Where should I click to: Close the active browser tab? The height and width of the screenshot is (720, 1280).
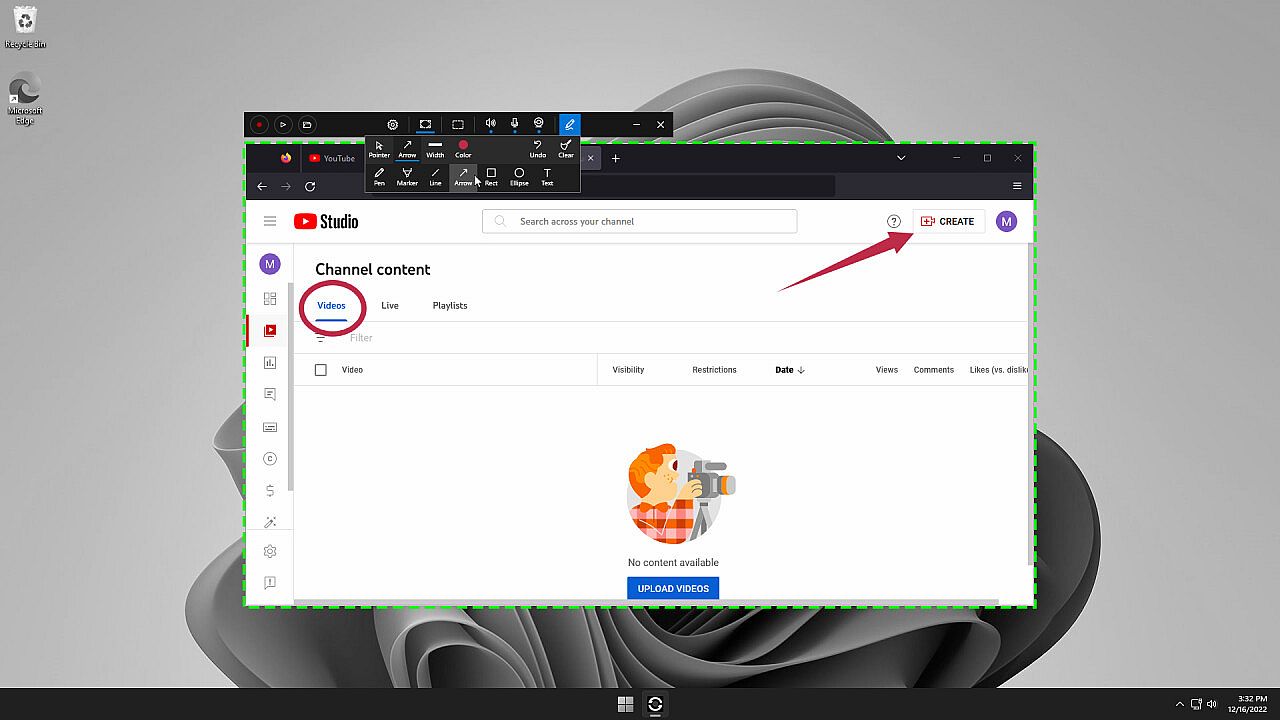[x=590, y=158]
